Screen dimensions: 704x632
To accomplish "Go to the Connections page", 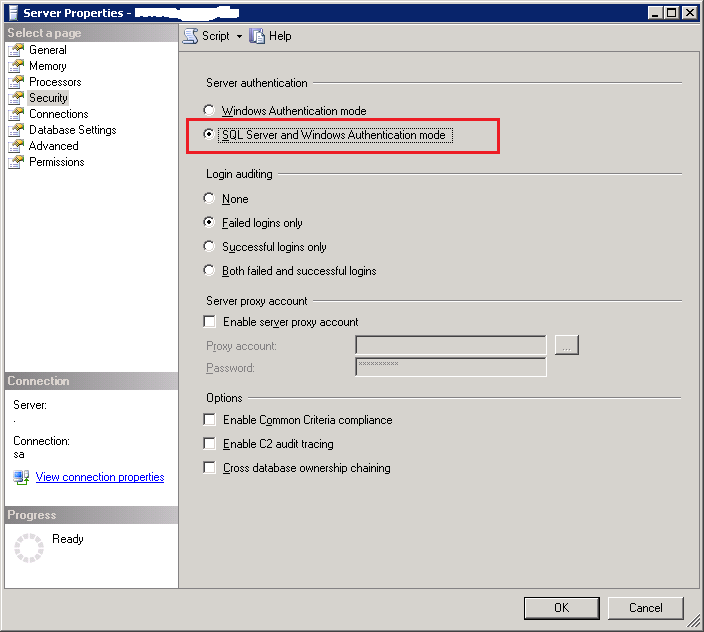I will pyautogui.click(x=59, y=114).
